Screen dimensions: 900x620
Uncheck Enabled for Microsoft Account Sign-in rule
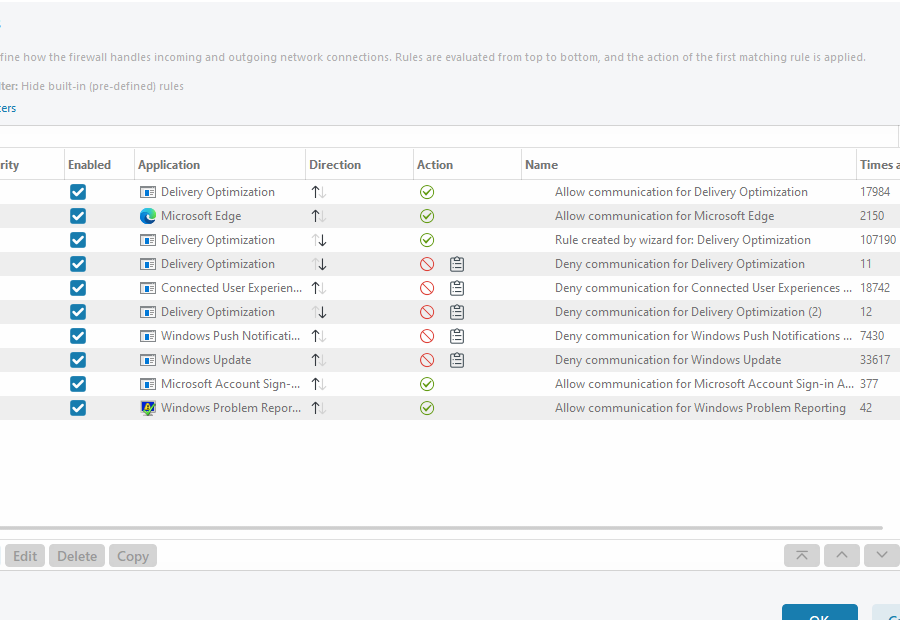(x=78, y=384)
